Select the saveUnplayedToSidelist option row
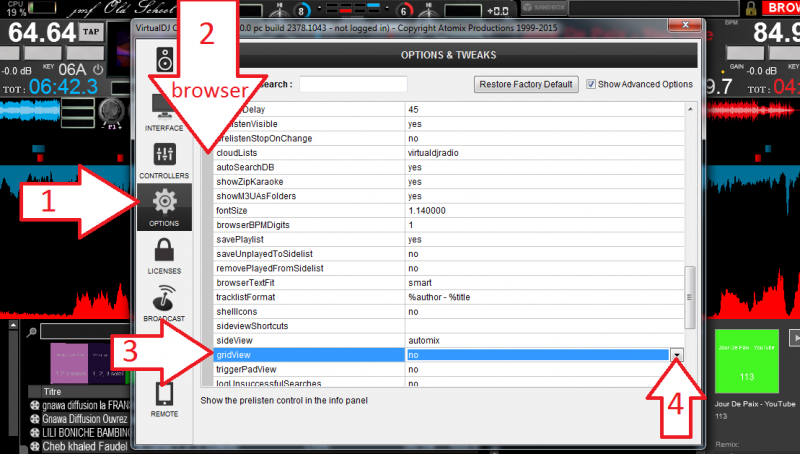 point(448,254)
